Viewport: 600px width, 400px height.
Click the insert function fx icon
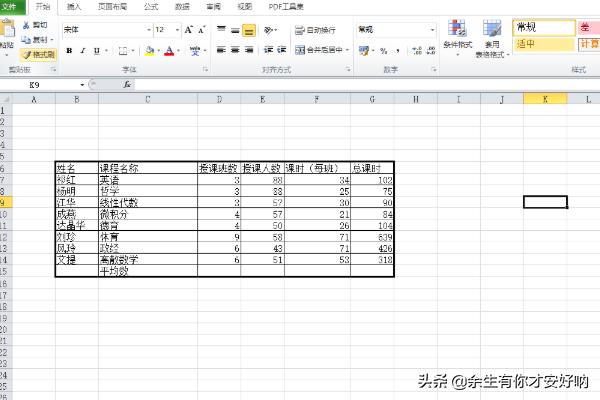click(127, 85)
